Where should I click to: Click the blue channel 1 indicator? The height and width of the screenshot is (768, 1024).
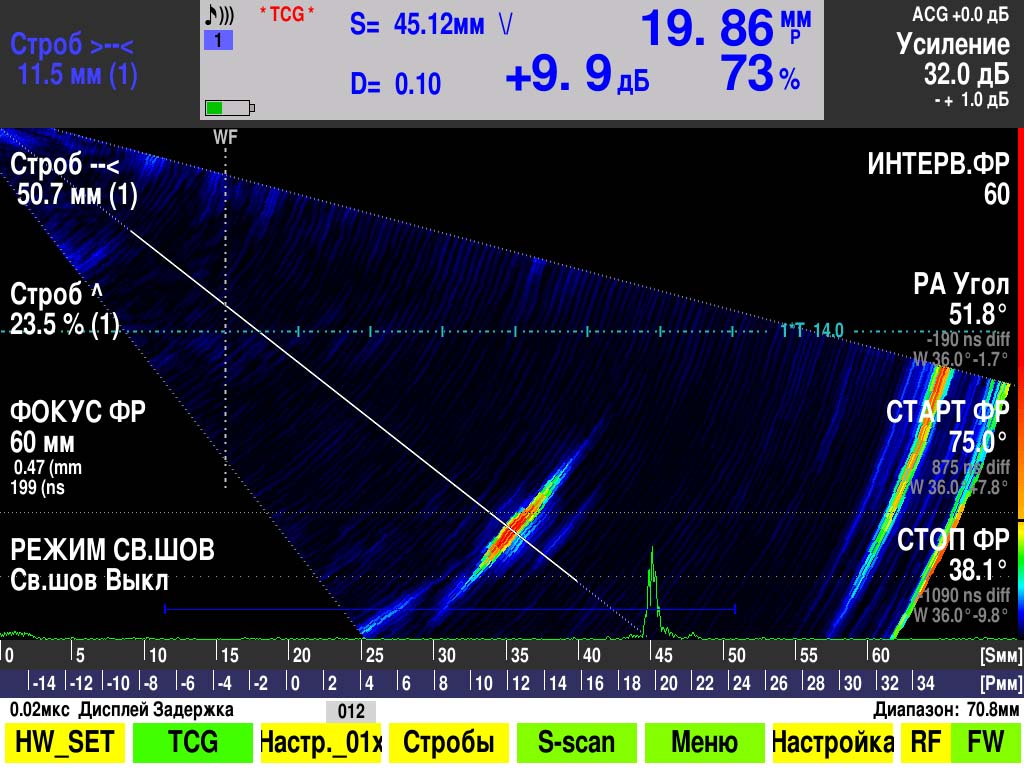tap(218, 41)
